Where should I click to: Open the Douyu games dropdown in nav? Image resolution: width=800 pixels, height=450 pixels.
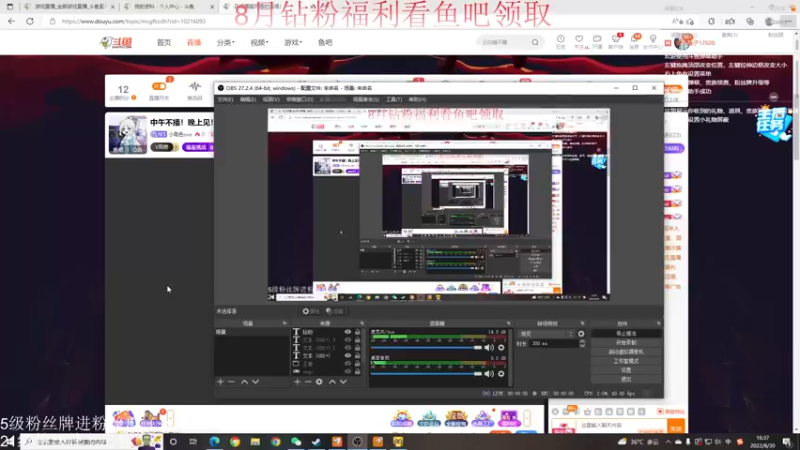(x=293, y=42)
